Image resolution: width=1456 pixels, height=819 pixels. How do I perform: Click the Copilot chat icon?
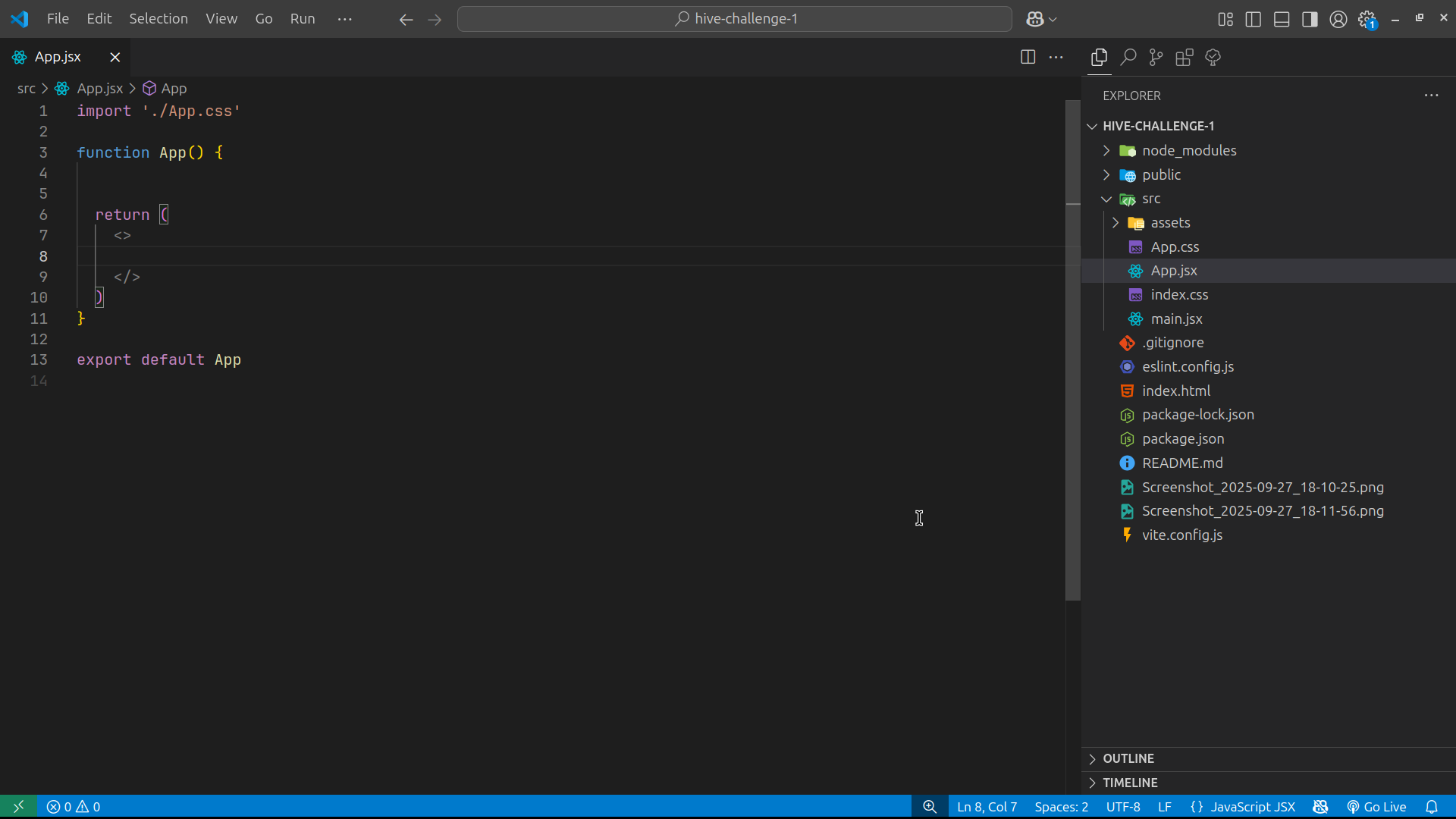pos(1036,19)
